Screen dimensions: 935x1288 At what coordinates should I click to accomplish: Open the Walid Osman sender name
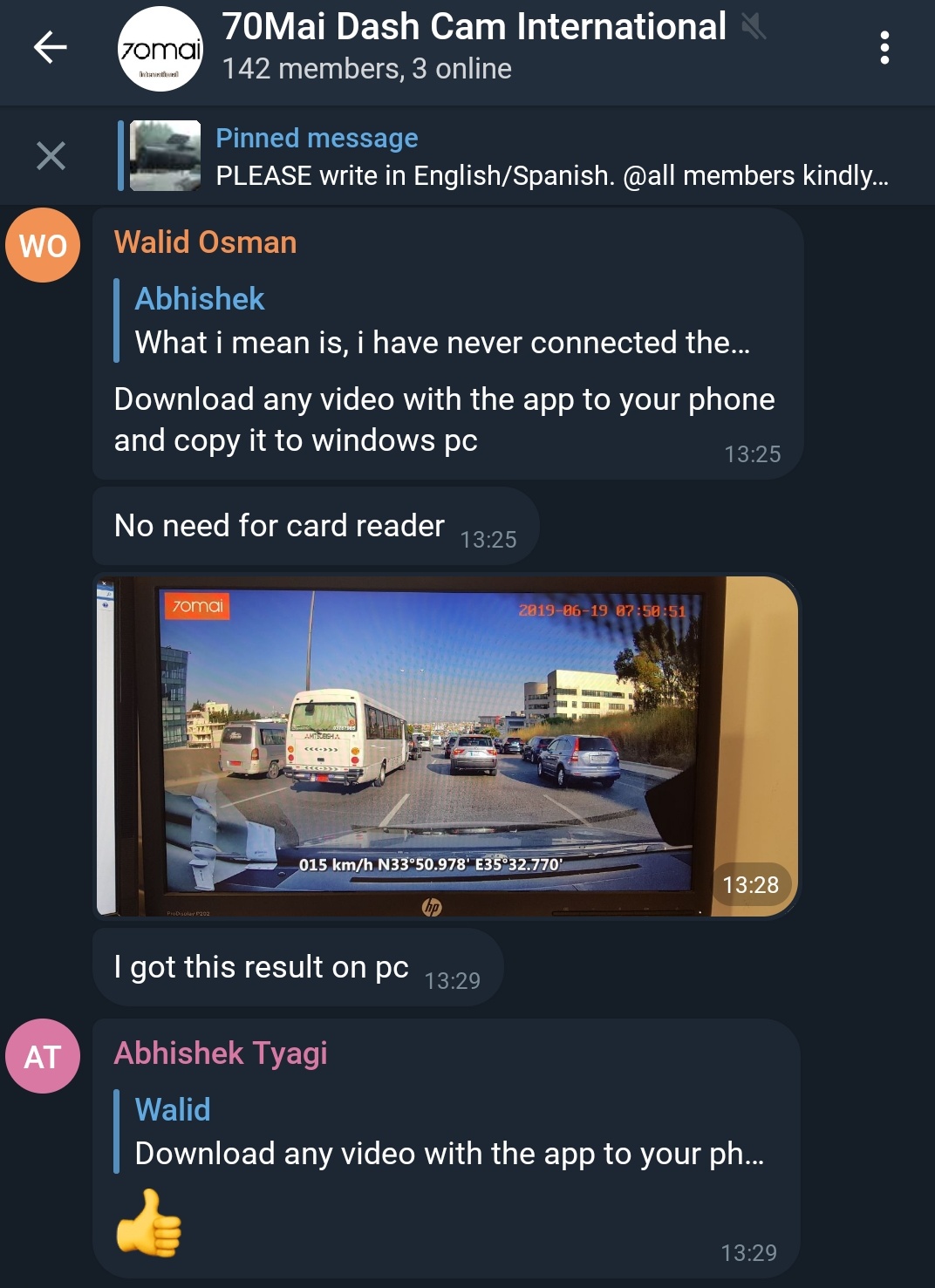pyautogui.click(x=205, y=242)
